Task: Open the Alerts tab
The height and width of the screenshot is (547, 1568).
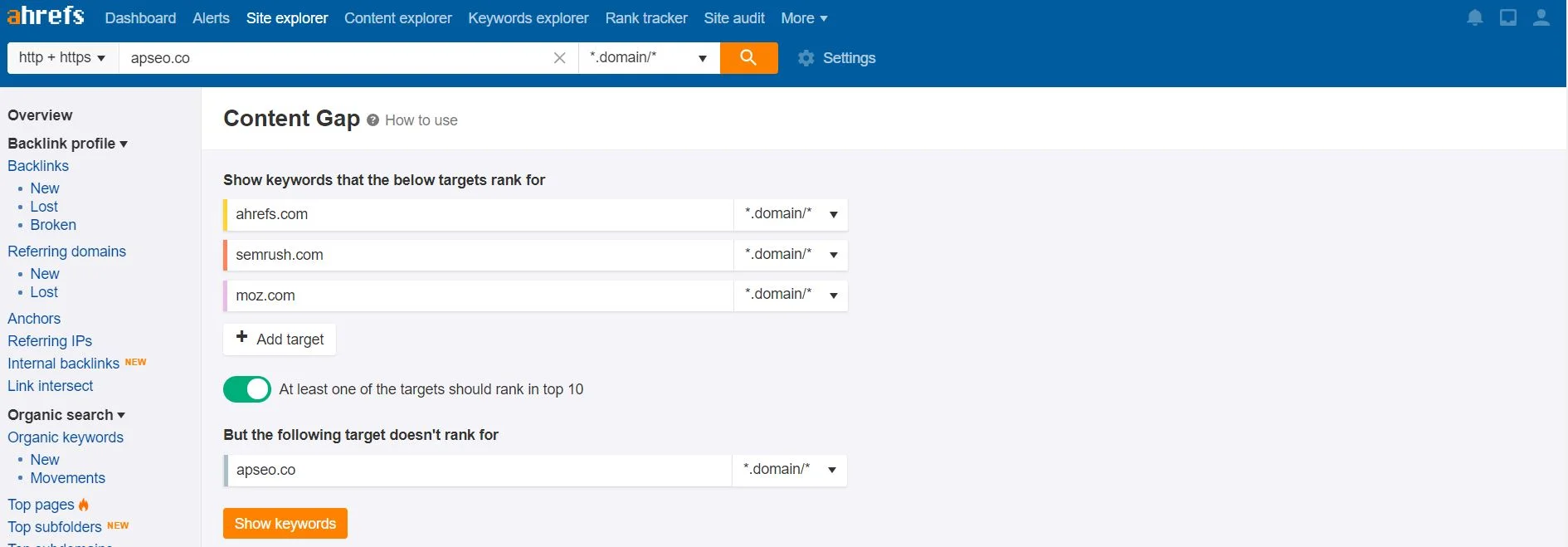Action: click(211, 18)
